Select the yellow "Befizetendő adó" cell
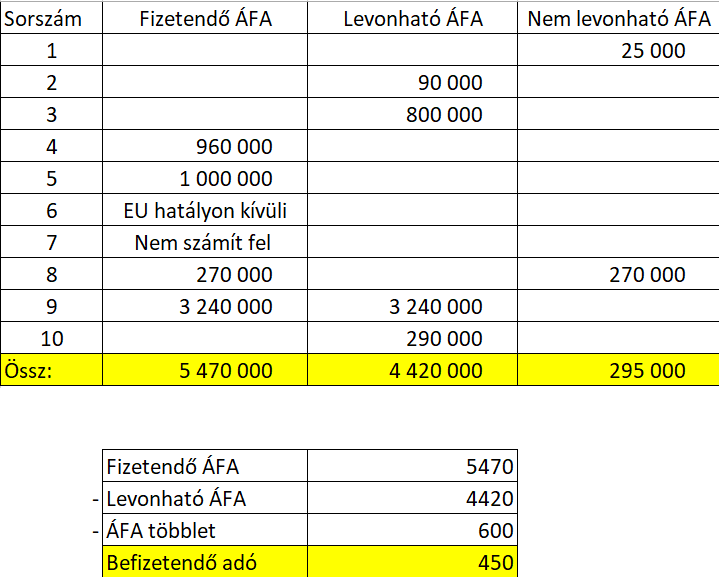The width and height of the screenshot is (719, 577). (x=205, y=563)
